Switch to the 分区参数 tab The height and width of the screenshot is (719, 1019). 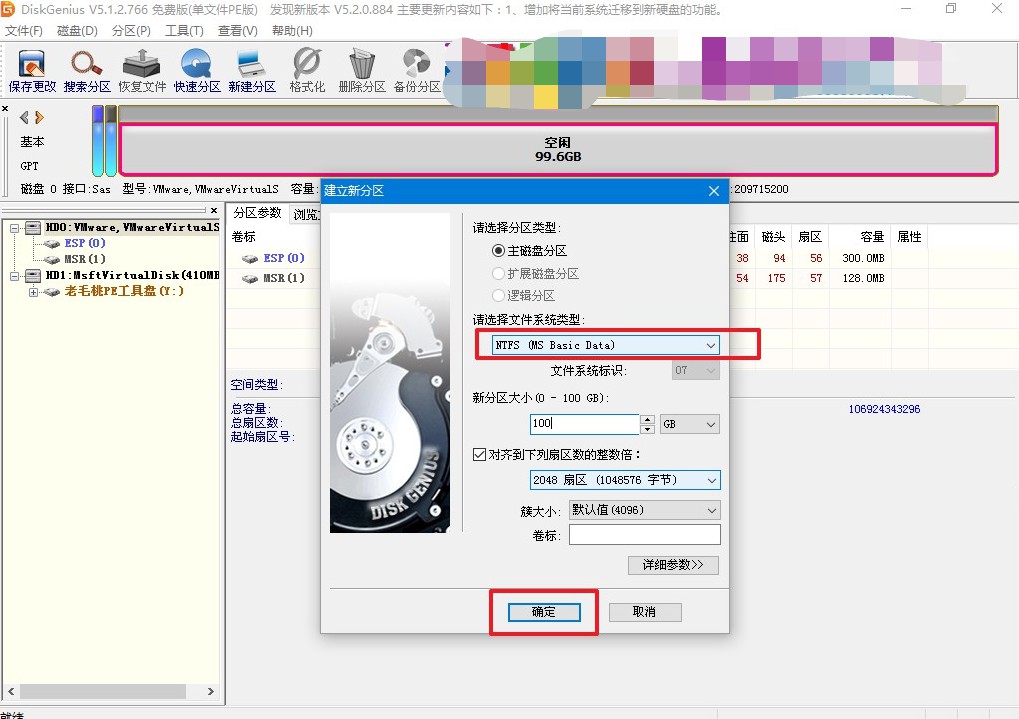coord(257,213)
